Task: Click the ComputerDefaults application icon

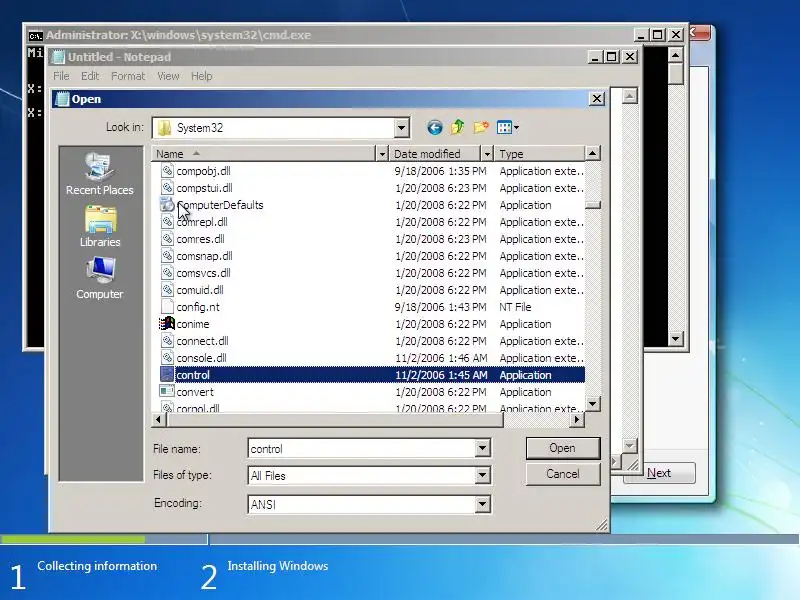Action: pyautogui.click(x=167, y=205)
